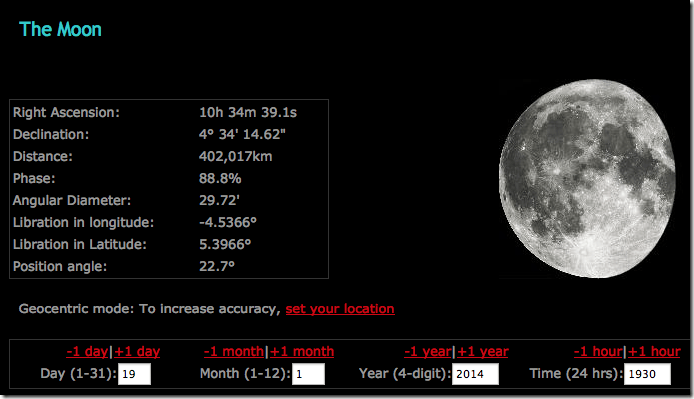Screen dimensions: 694x399
Task: Click the -1 day link
Action: point(87,352)
